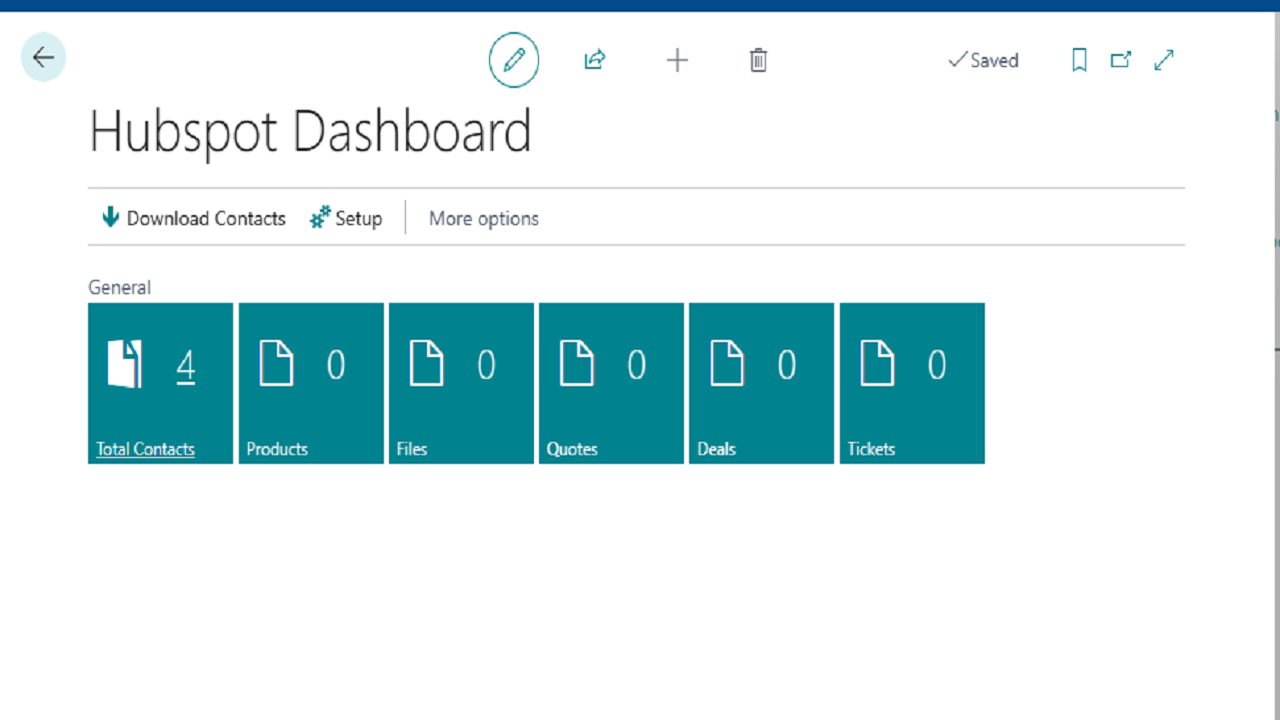1280x720 pixels.
Task: Open page in new window icon
Action: click(x=1121, y=60)
